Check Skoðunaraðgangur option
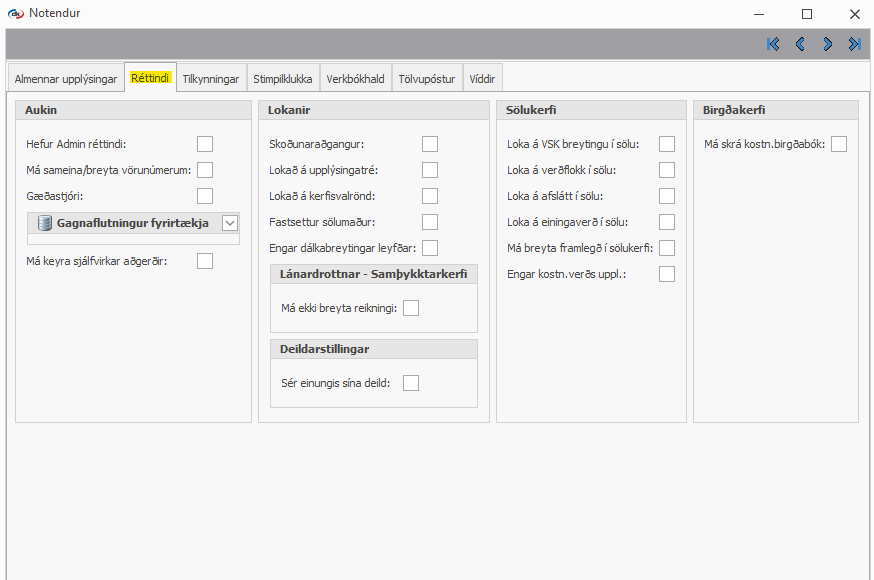 click(x=430, y=144)
